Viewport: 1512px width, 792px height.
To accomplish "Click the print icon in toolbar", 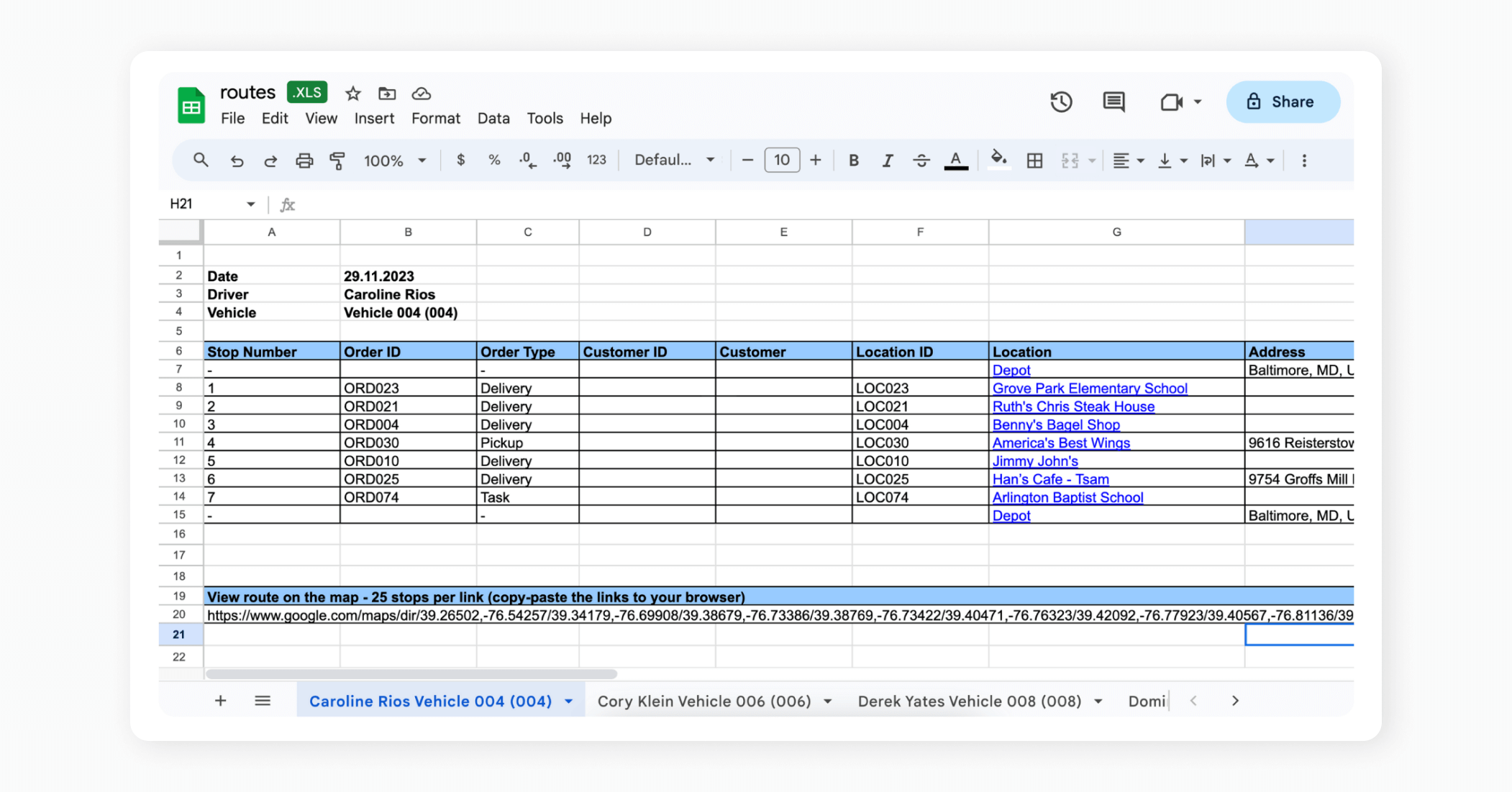I will coord(304,160).
